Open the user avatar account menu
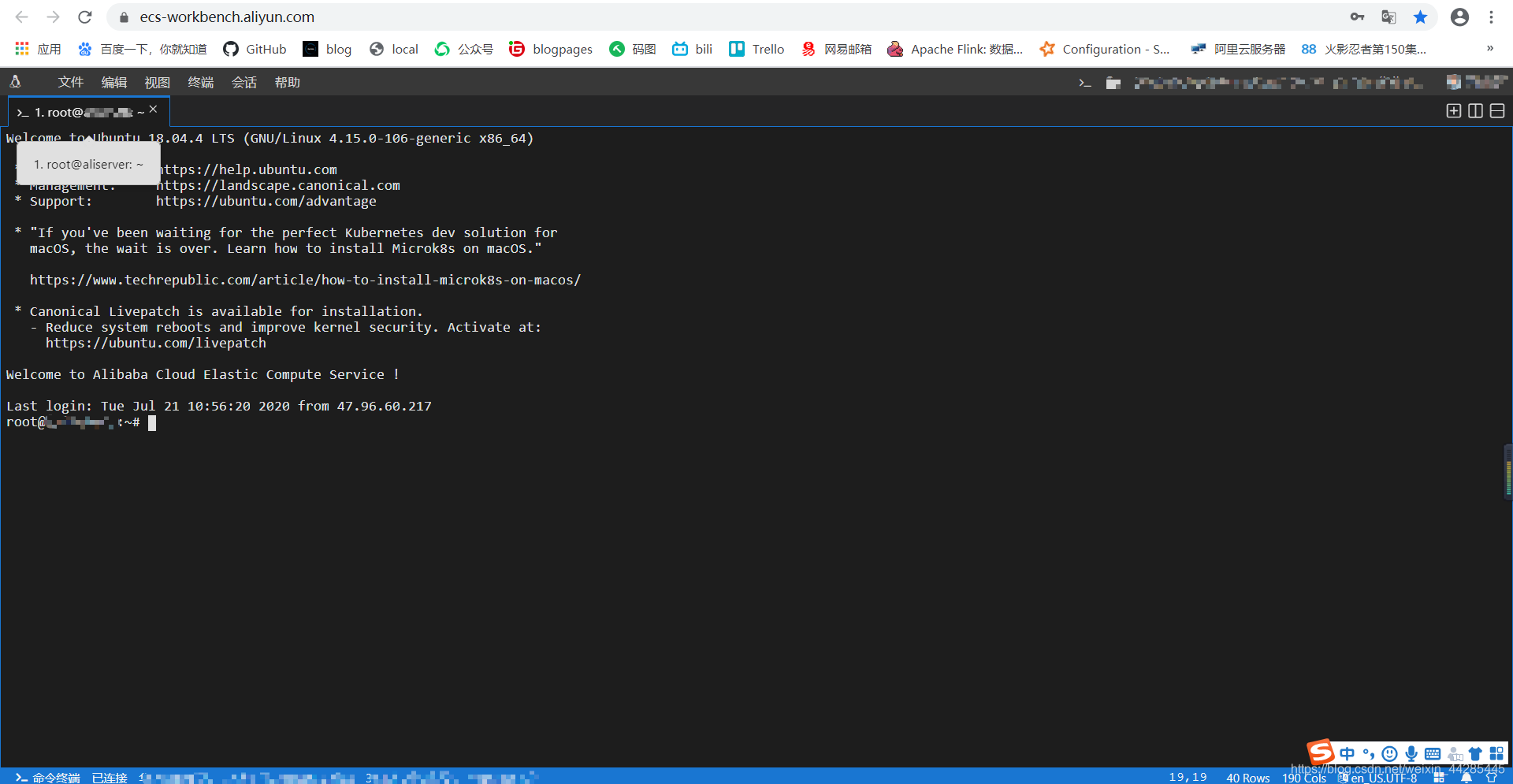The image size is (1513, 784). tap(1477, 82)
